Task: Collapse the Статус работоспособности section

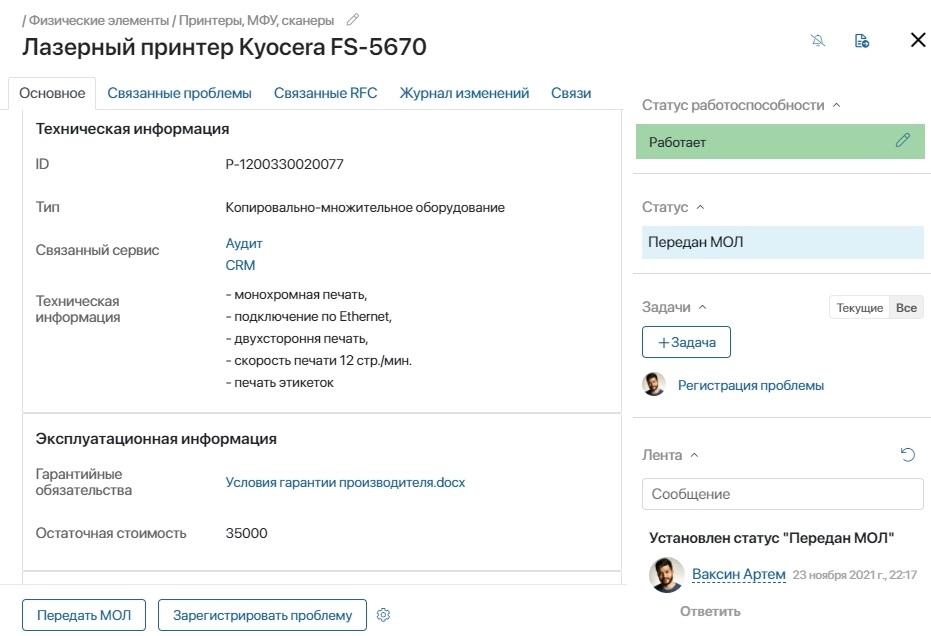Action: 837,105
